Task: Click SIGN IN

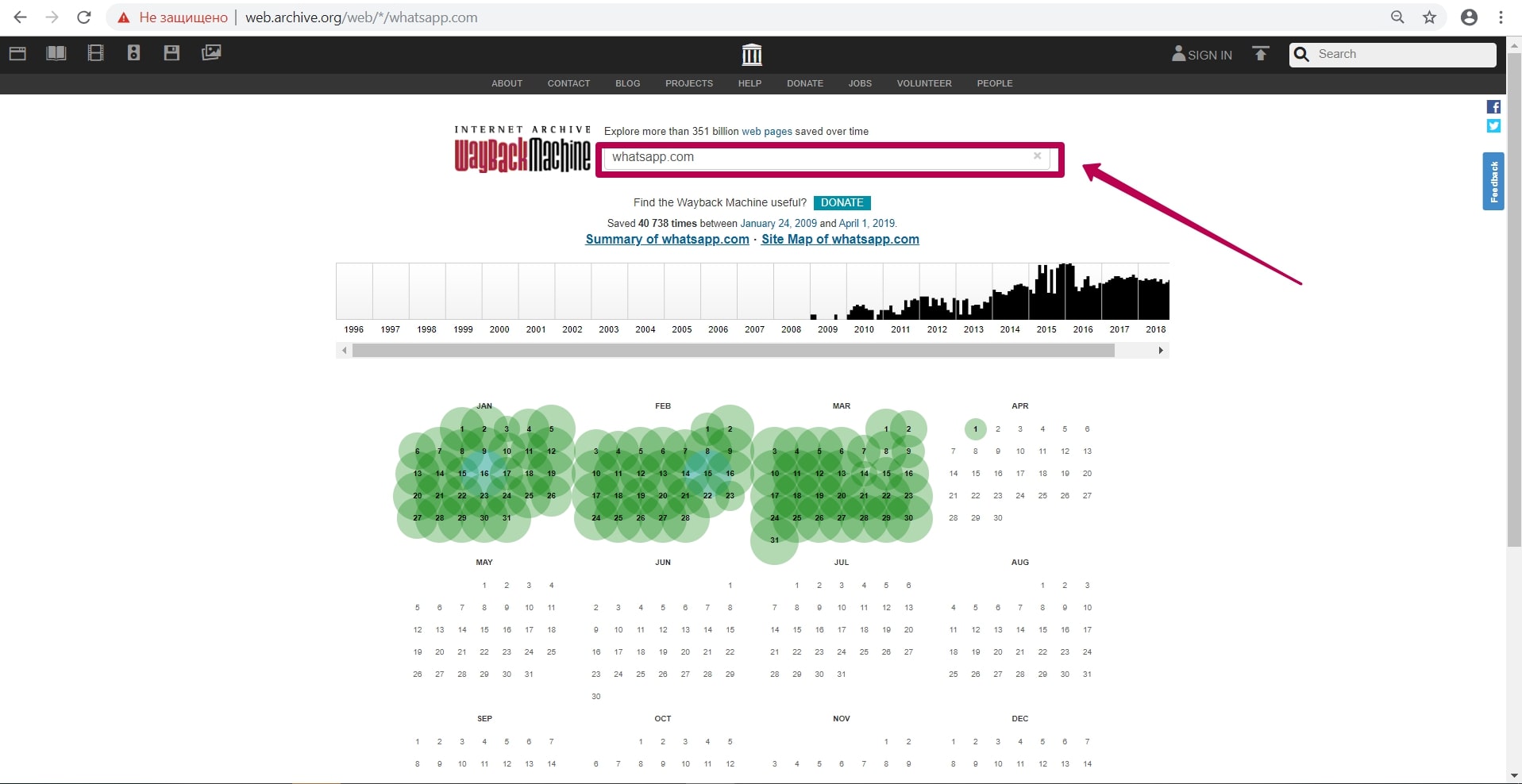Action: coord(1202,54)
